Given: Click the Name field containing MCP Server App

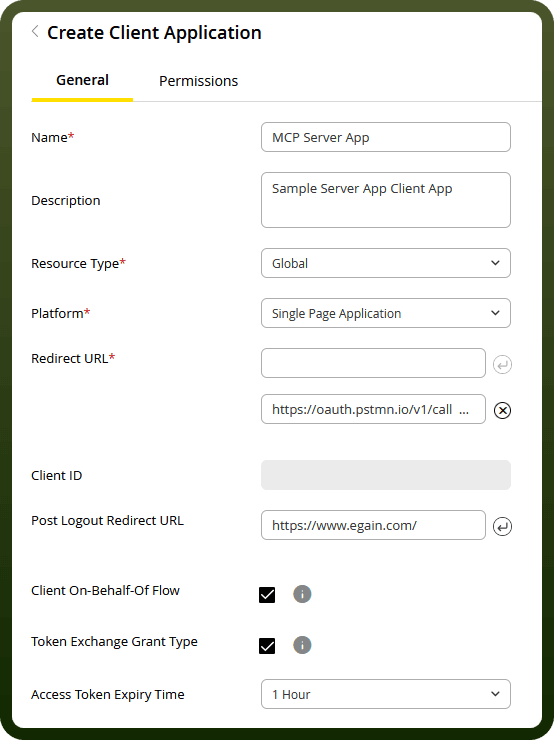Looking at the screenshot, I should point(386,137).
